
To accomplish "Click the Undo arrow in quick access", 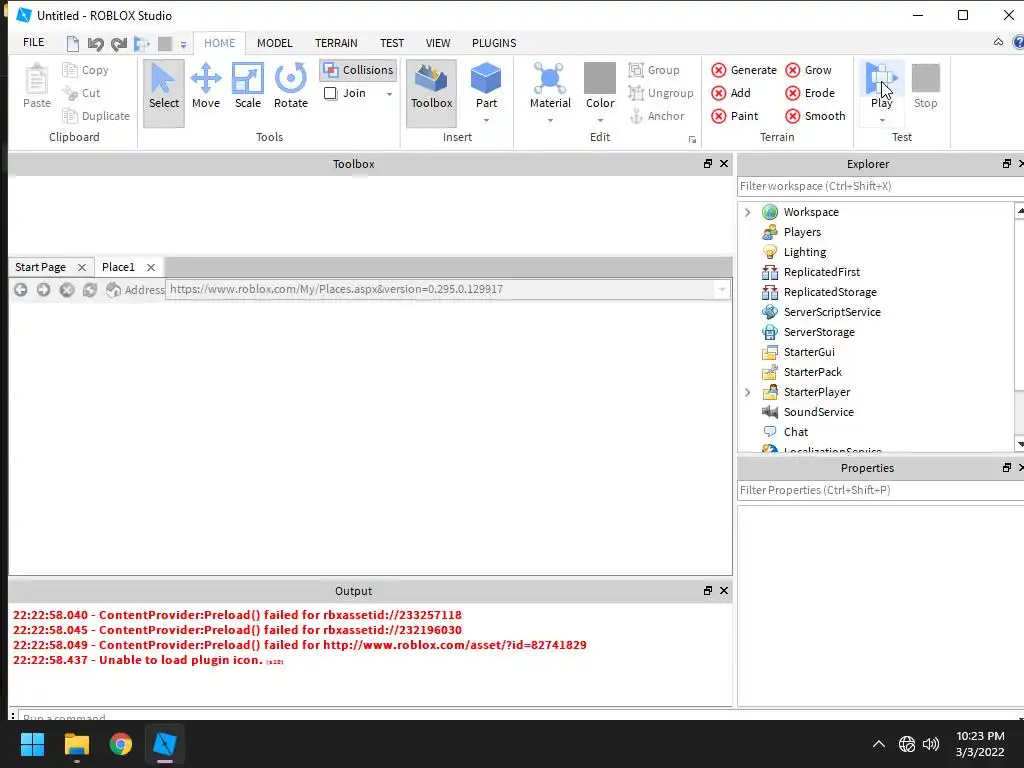I will (95, 44).
